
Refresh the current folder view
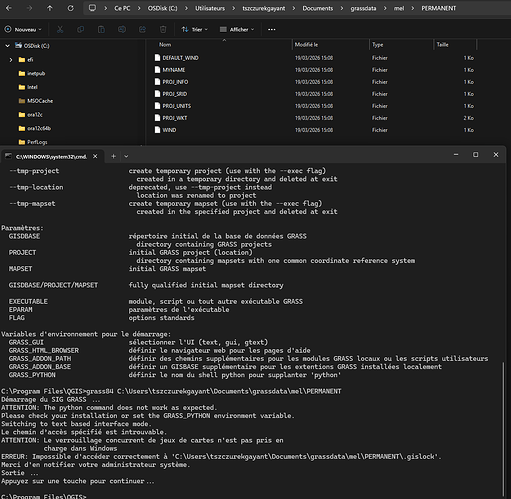pyautogui.click(x=71, y=8)
